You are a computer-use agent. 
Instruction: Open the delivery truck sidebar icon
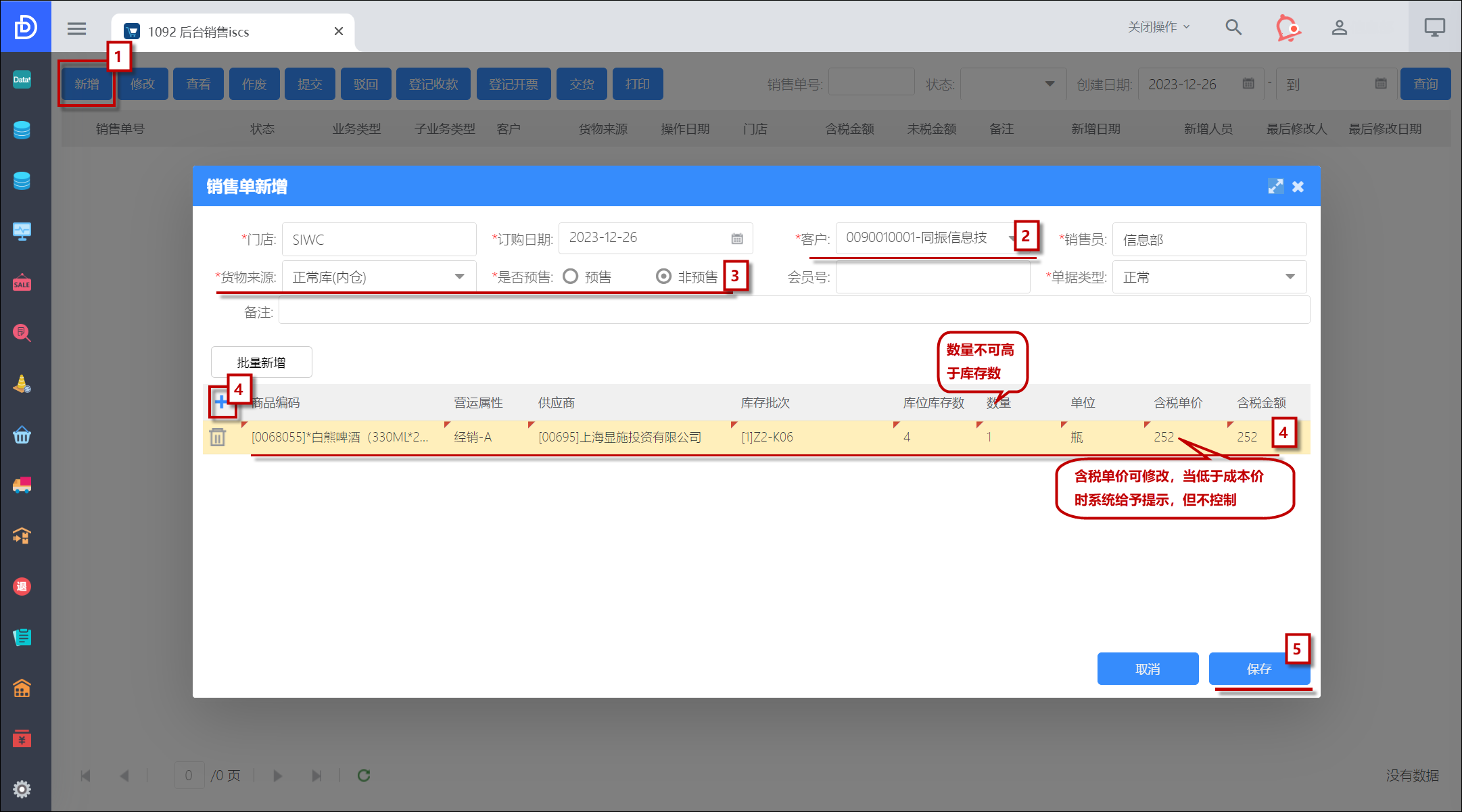(22, 485)
